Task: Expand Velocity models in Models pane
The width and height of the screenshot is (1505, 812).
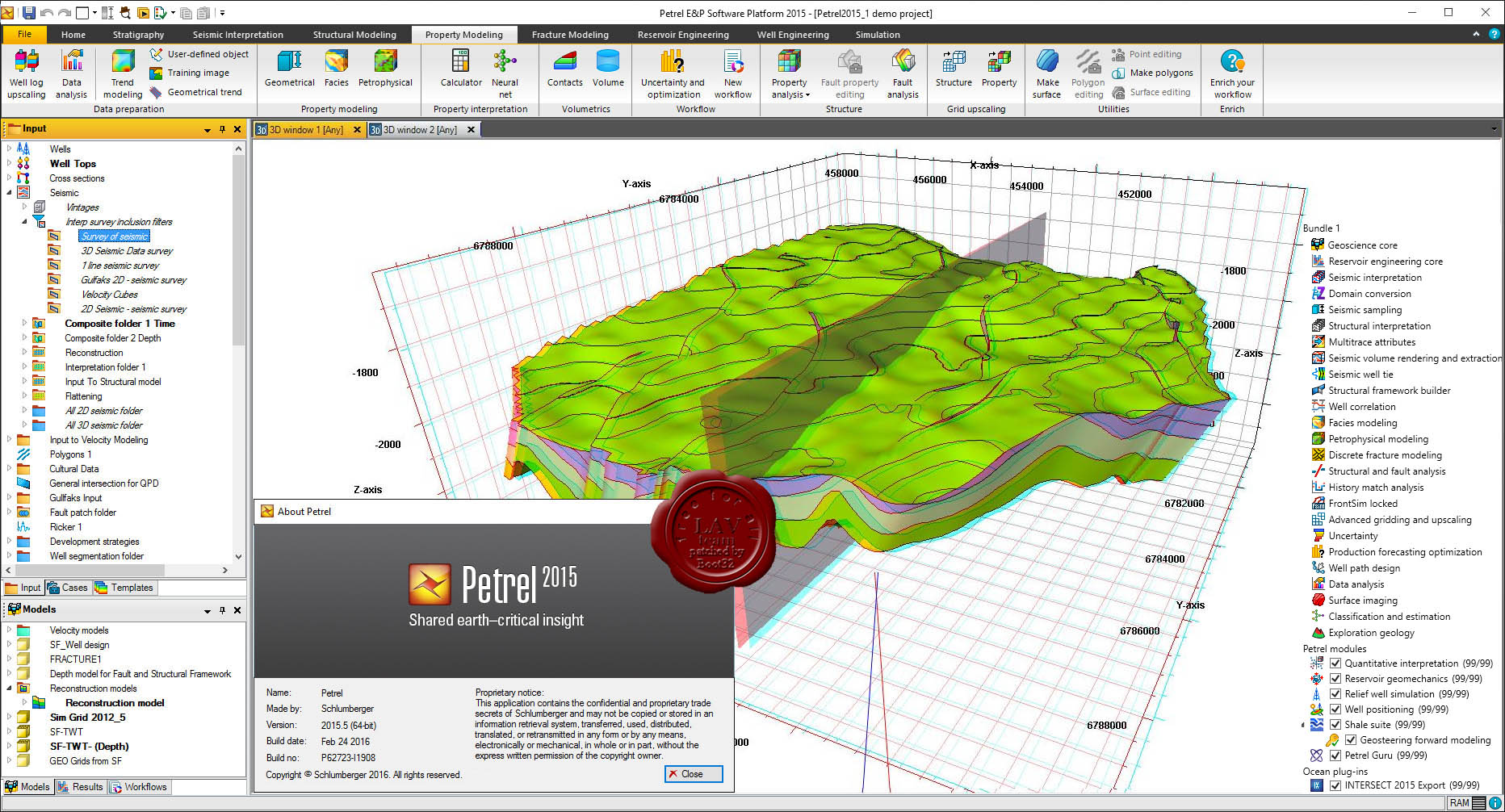Action: 9,630
